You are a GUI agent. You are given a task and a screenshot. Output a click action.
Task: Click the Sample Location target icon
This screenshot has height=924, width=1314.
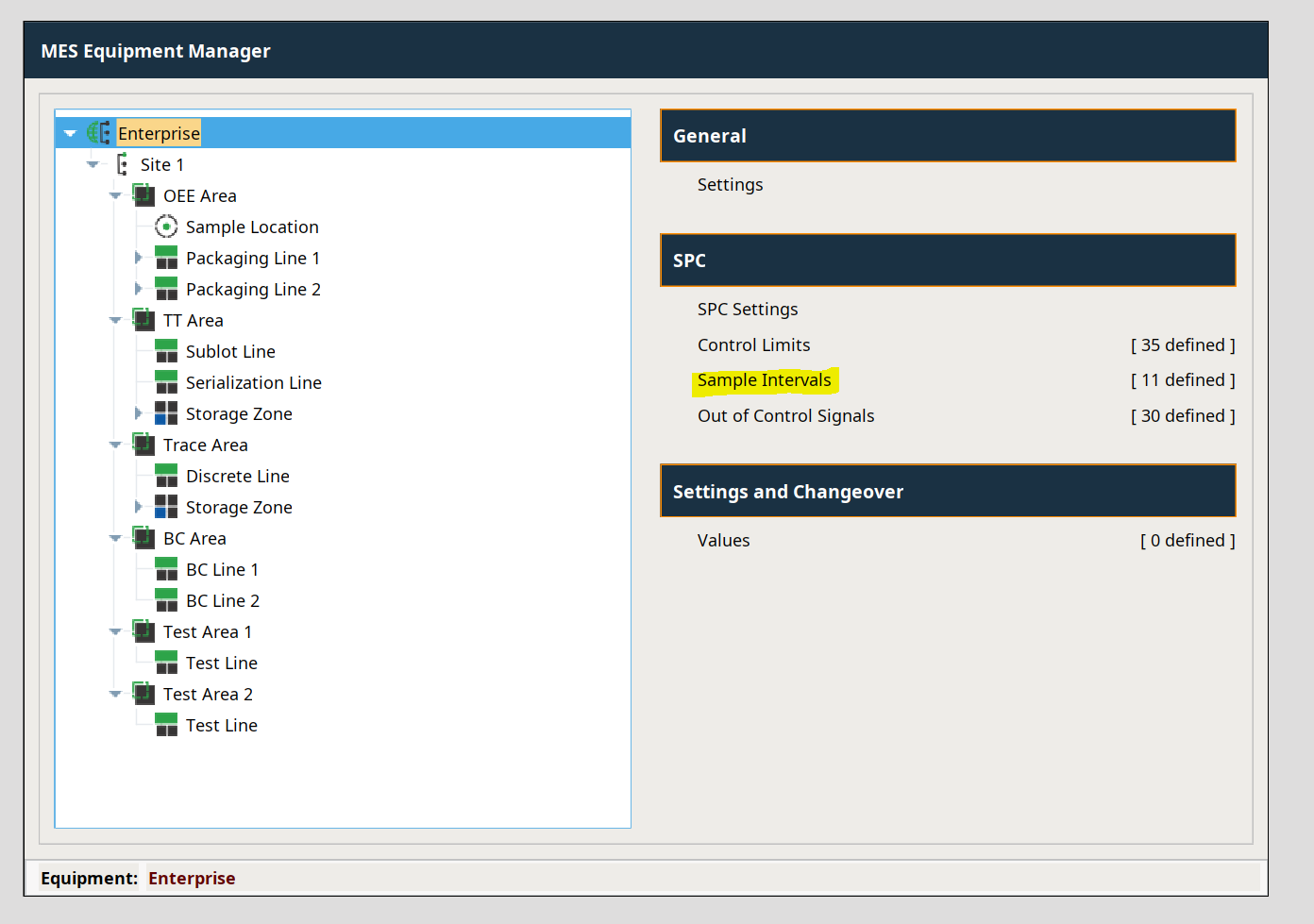[166, 227]
